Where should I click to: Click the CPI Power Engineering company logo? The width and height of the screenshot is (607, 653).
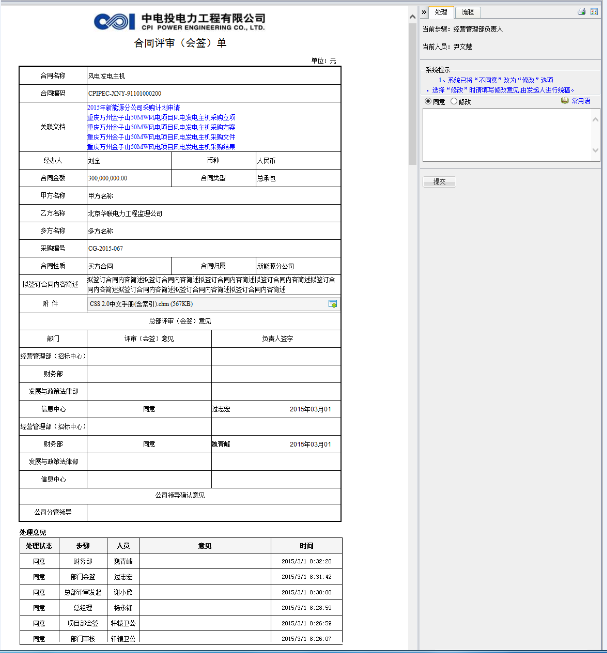179,21
